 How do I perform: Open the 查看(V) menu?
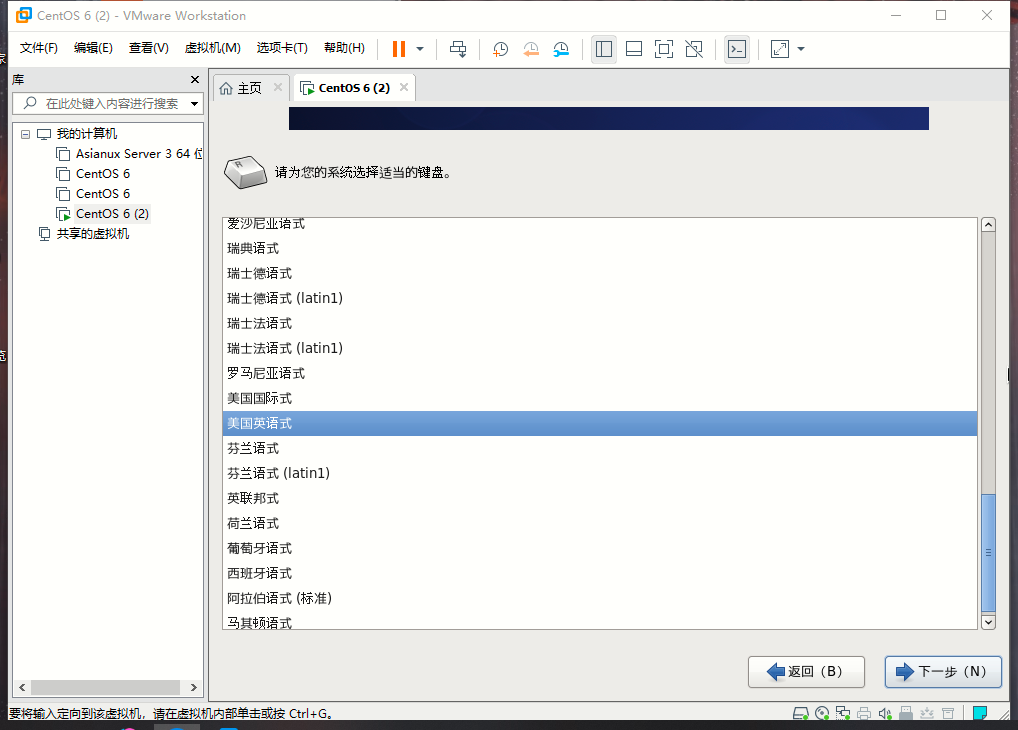pos(149,48)
